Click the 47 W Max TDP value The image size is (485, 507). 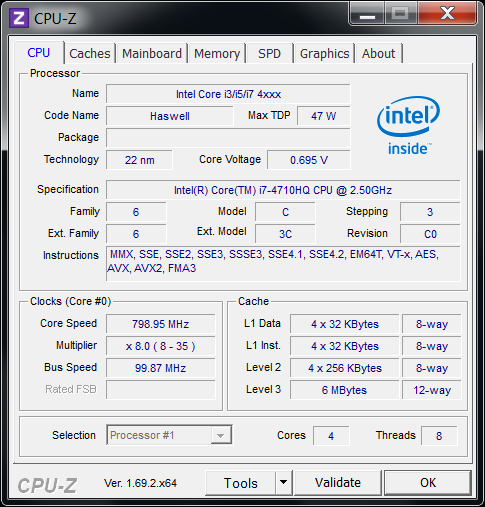324,116
